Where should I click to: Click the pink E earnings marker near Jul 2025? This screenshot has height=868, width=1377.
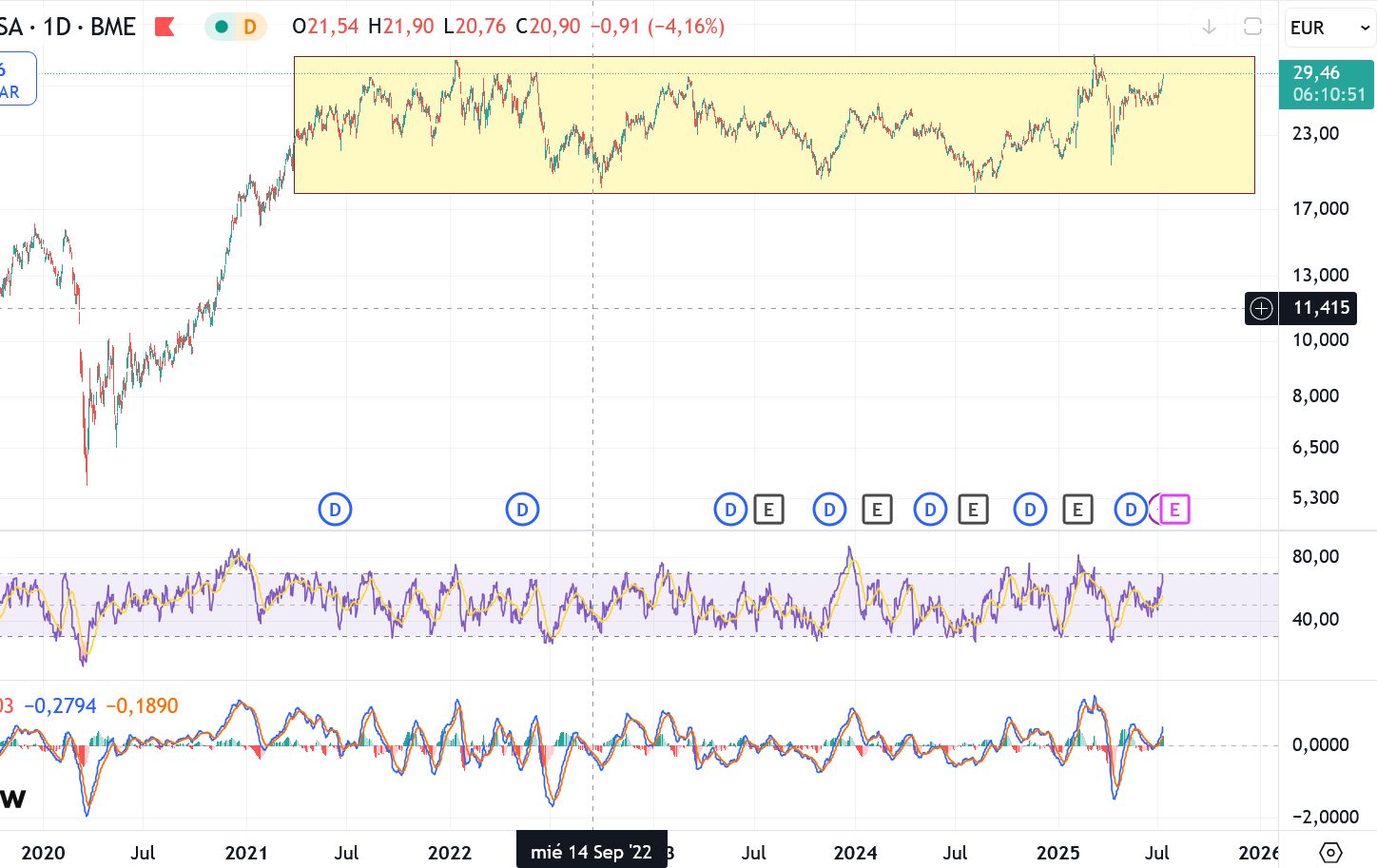(1174, 510)
